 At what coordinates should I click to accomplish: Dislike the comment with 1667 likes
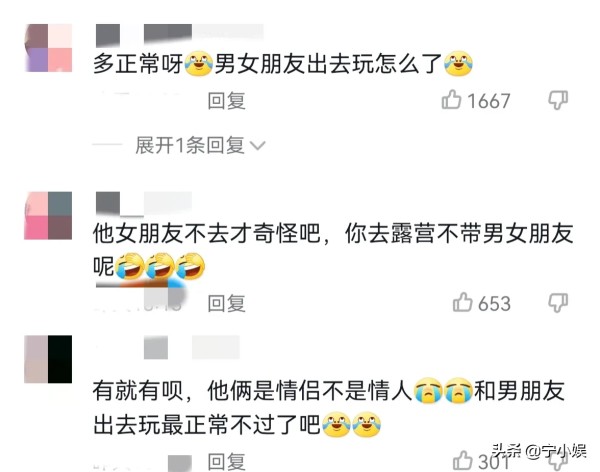point(558,100)
